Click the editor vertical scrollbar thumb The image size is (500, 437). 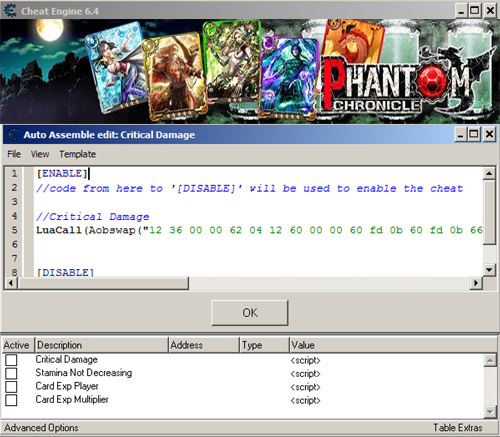click(x=489, y=212)
